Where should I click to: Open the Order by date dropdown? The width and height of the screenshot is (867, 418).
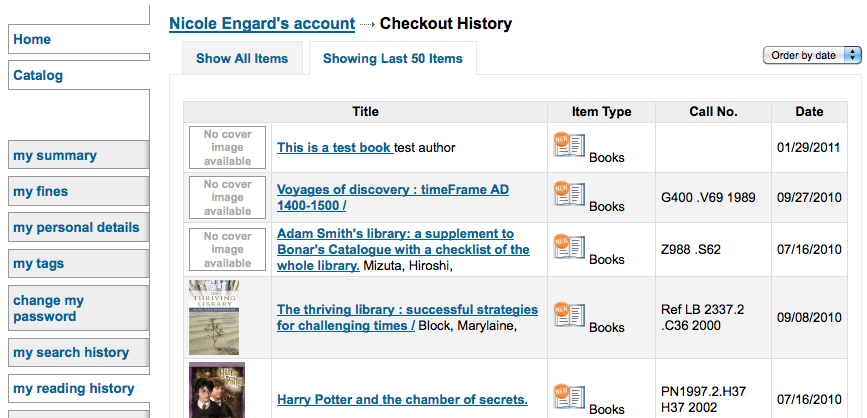pyautogui.click(x=812, y=55)
